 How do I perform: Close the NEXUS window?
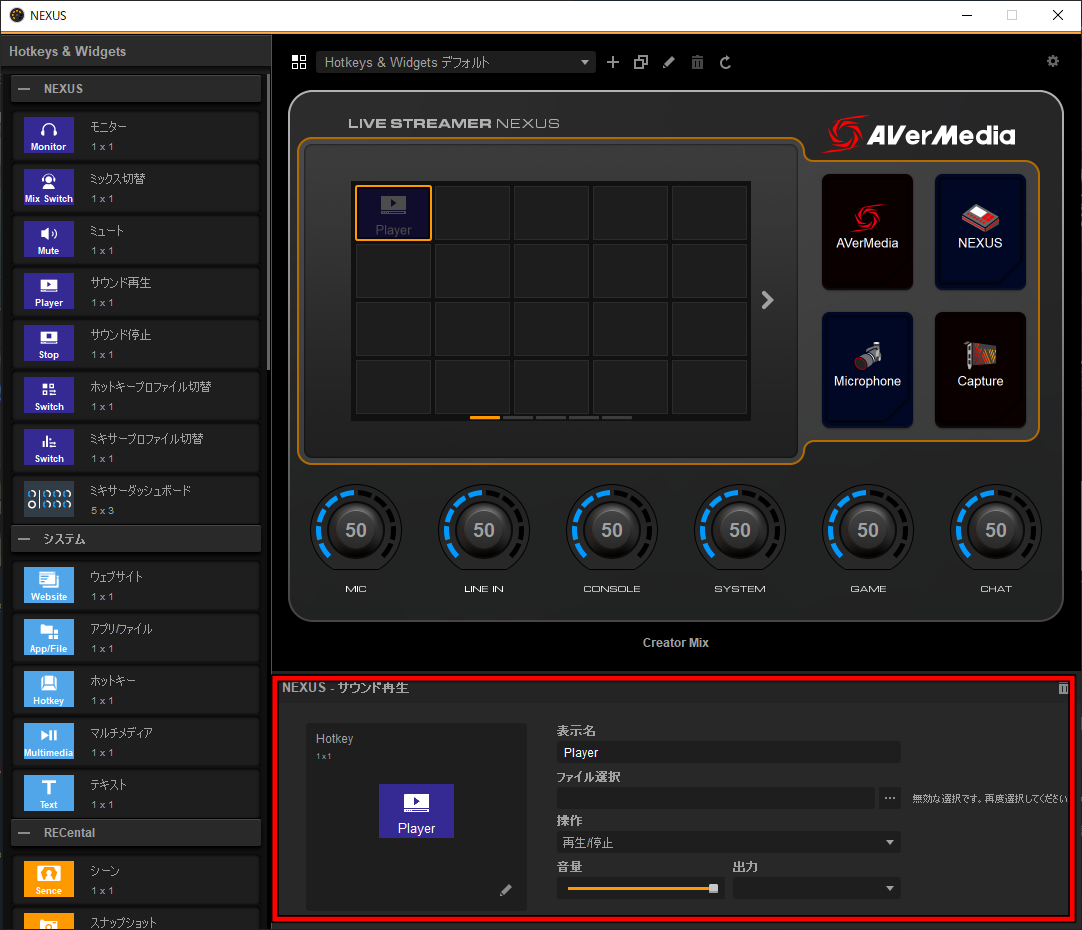(1058, 15)
